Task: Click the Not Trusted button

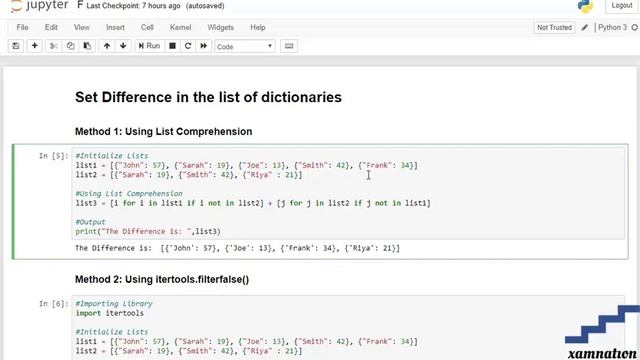Action: pos(554,27)
